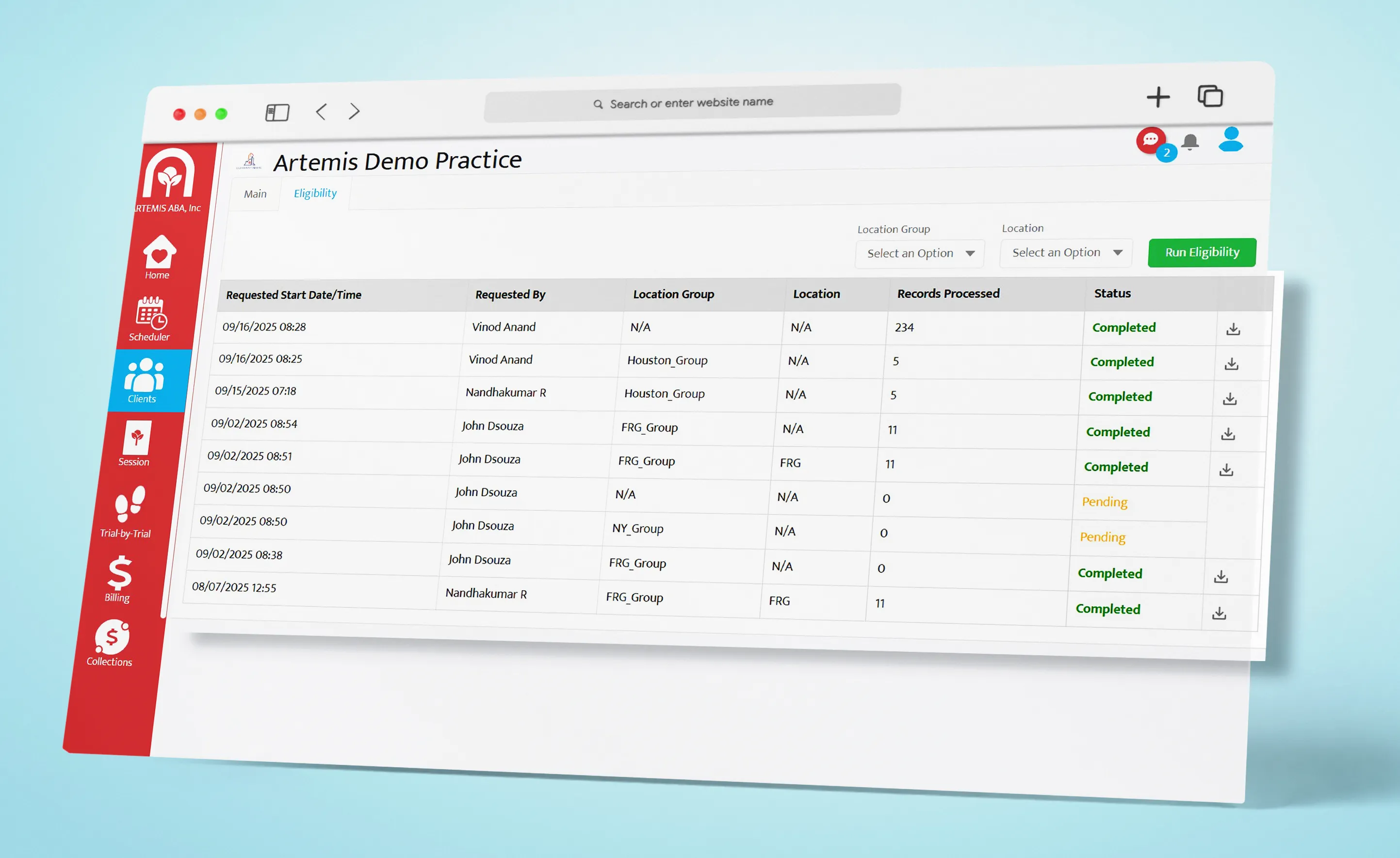Open the Session section in sidebar

click(136, 444)
